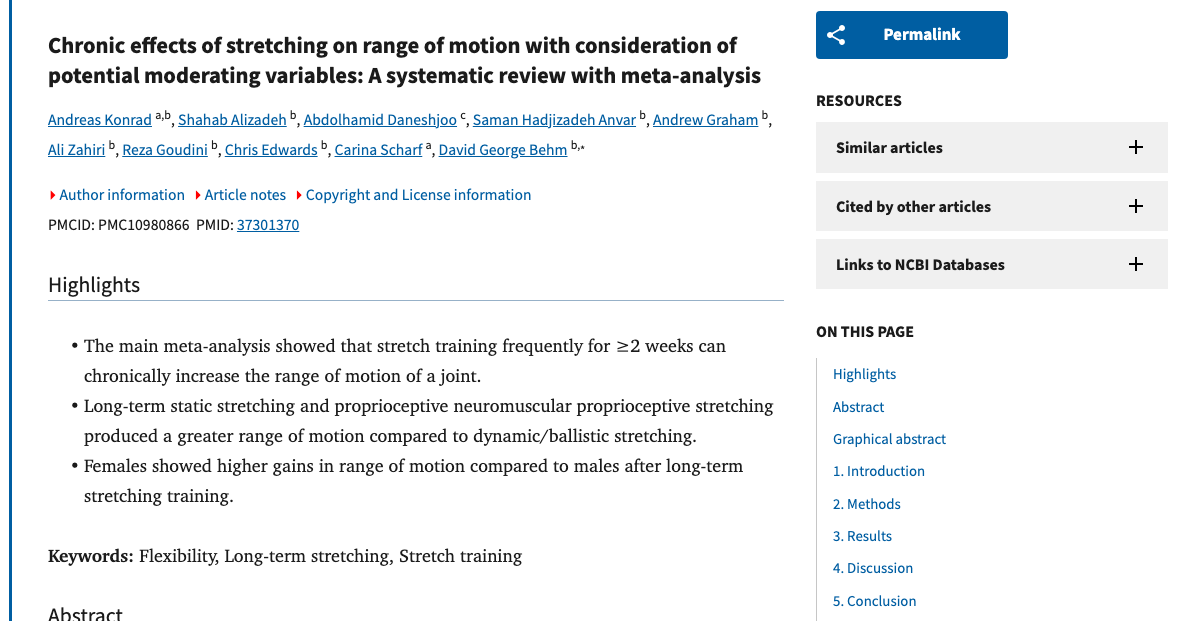Click the Permalink button
This screenshot has width=1200, height=621.
911,34
